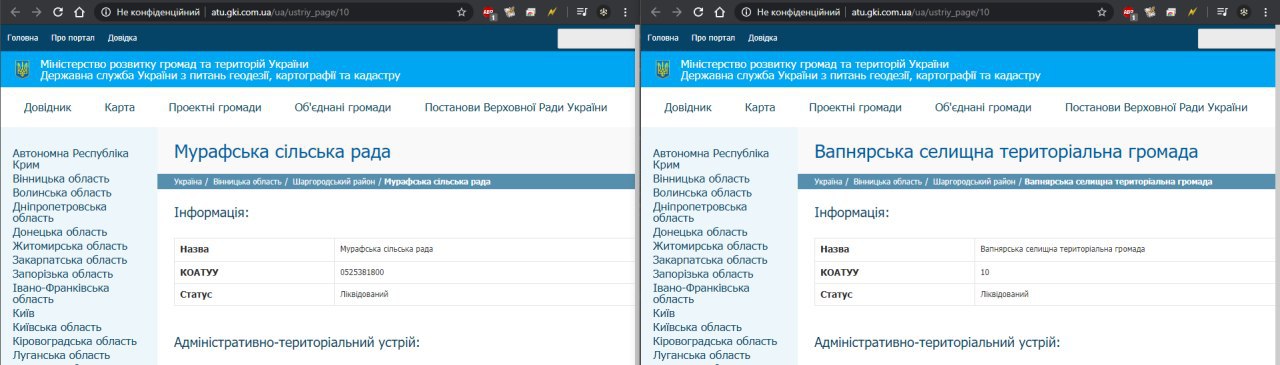Open Довідник tab in right window navigation
This screenshot has height=365, width=1280.
(x=688, y=108)
